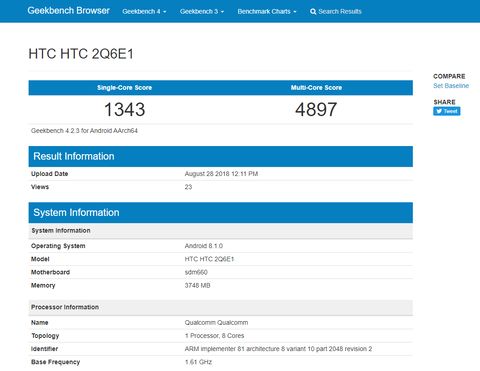This screenshot has height=371, width=480.
Task: Click the Result Information section header
Action: (x=221, y=156)
